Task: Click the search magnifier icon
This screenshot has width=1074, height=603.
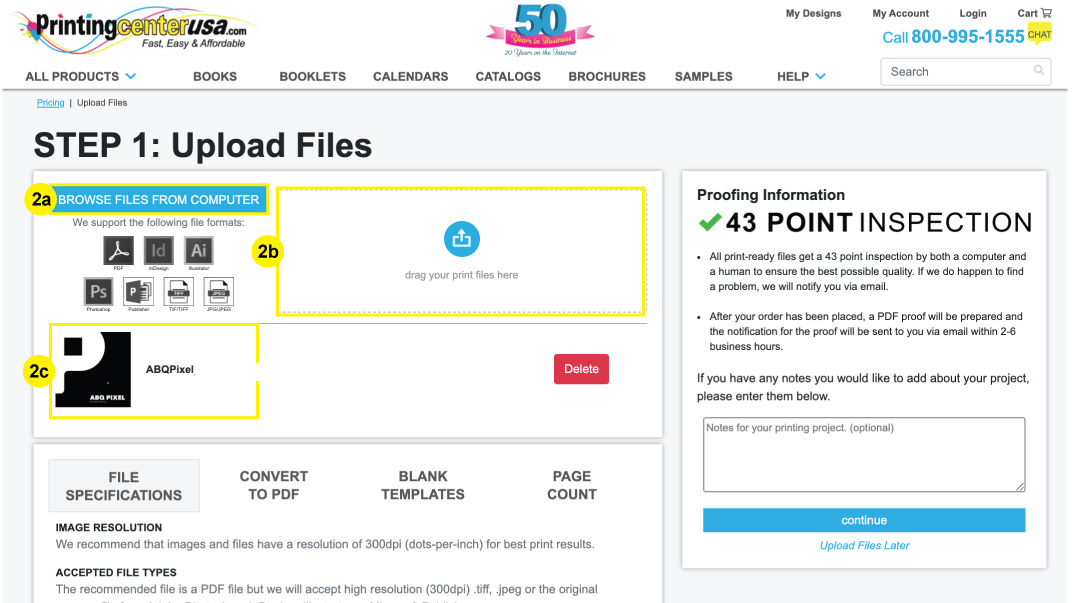Action: (1039, 71)
